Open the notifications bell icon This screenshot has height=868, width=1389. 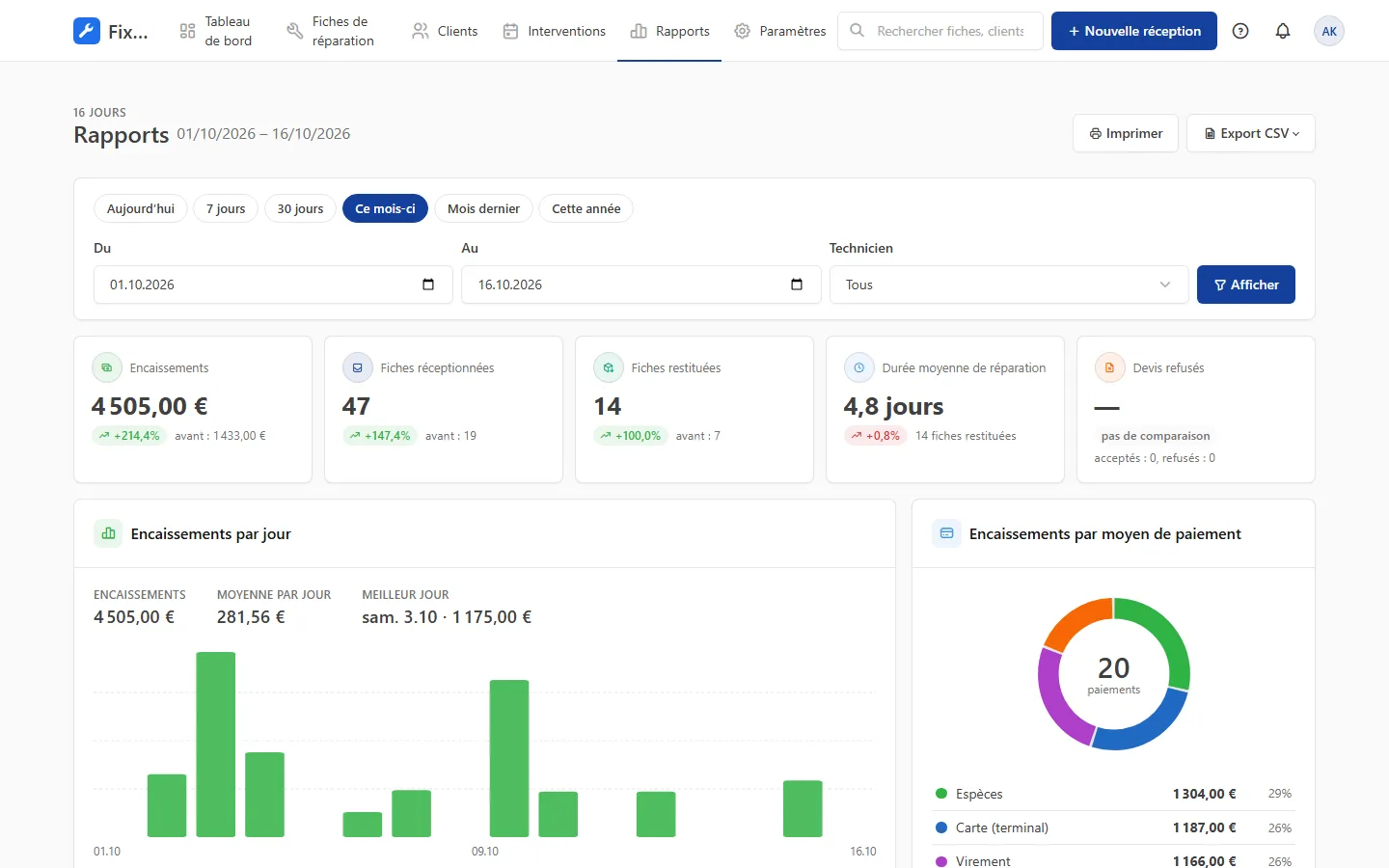point(1283,31)
